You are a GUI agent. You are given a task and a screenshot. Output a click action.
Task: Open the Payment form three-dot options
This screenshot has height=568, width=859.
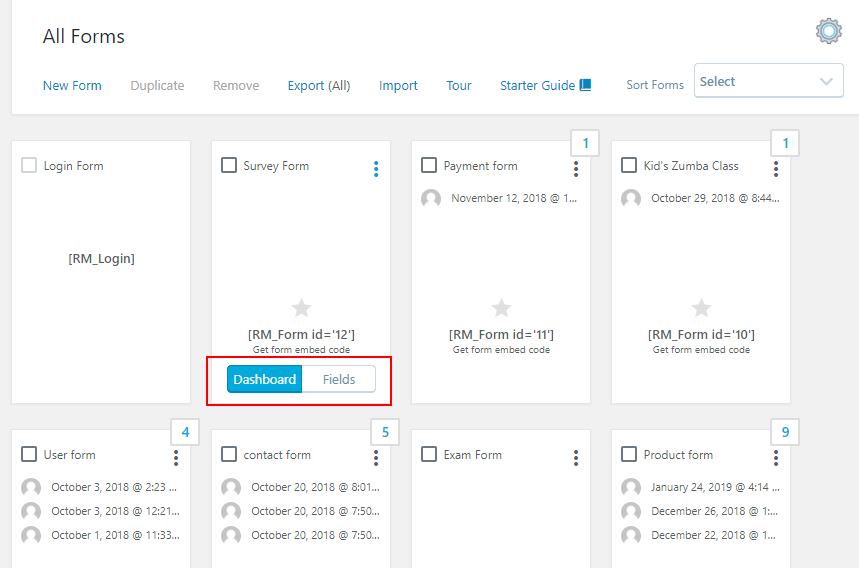point(576,169)
